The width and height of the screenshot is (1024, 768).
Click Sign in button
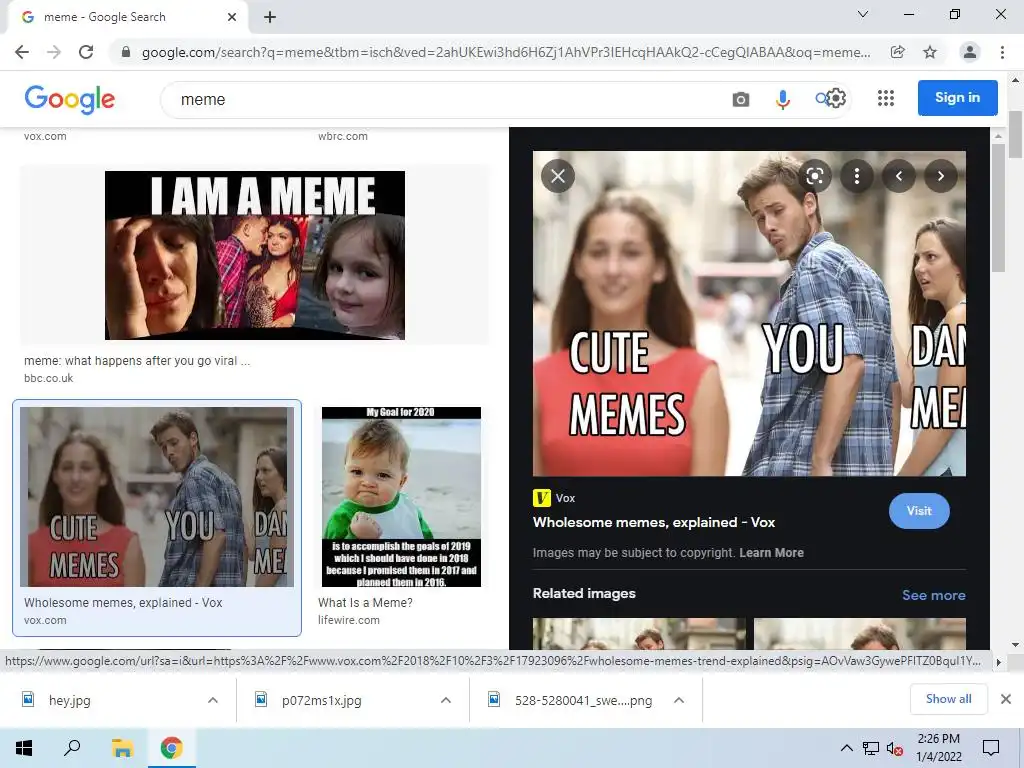[957, 98]
